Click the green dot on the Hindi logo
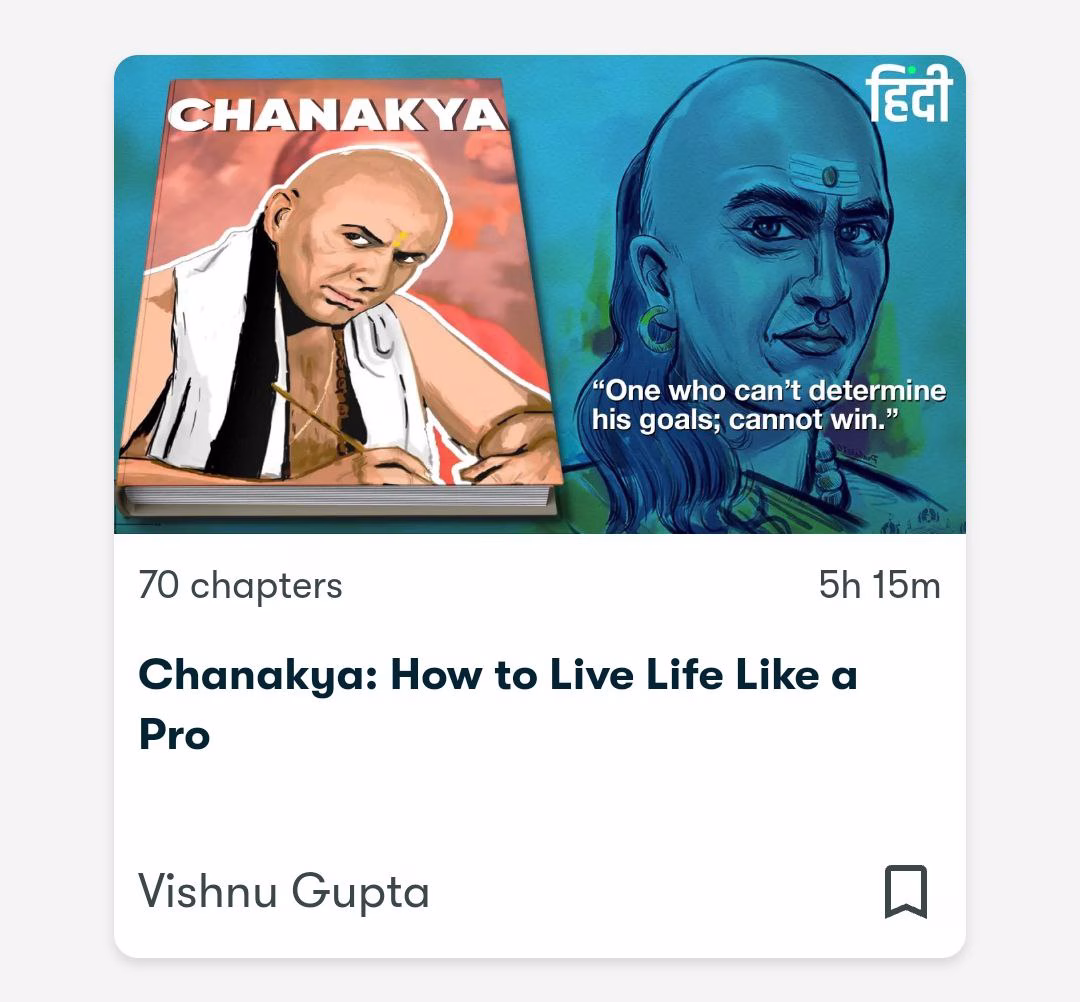 point(912,70)
